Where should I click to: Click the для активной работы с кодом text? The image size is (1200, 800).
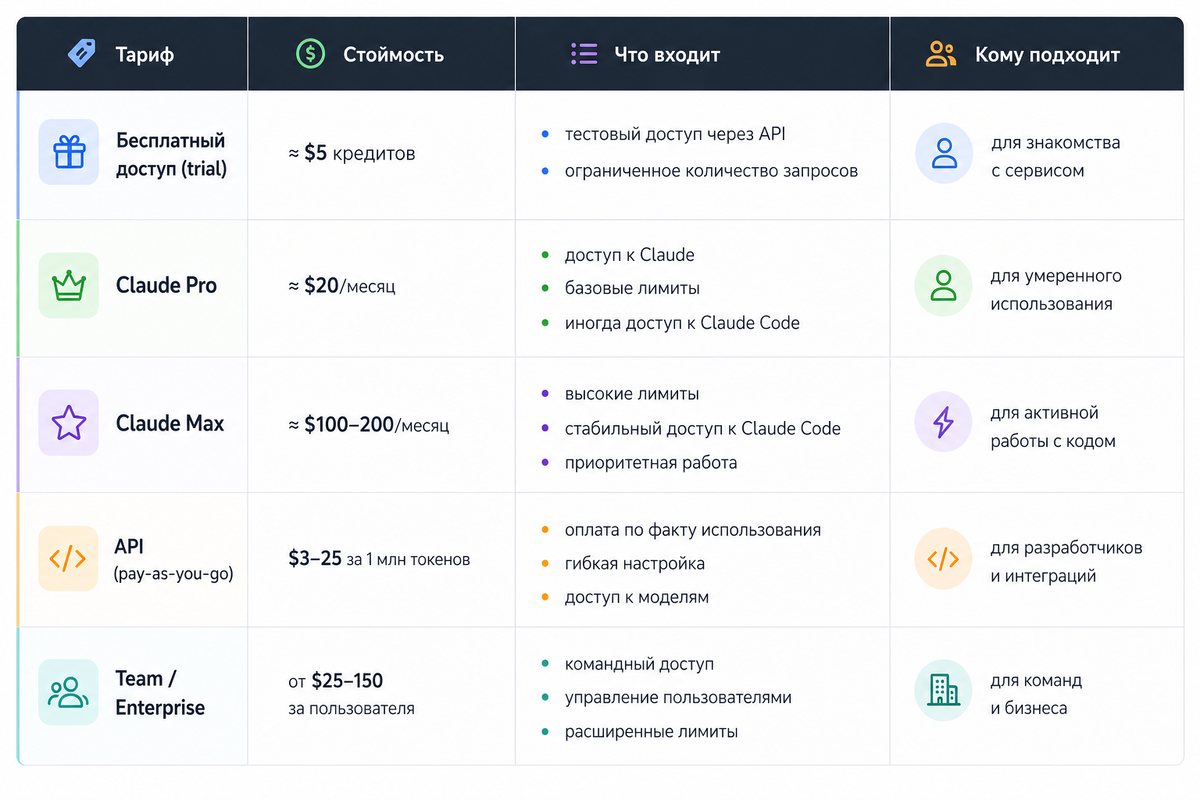point(1053,427)
